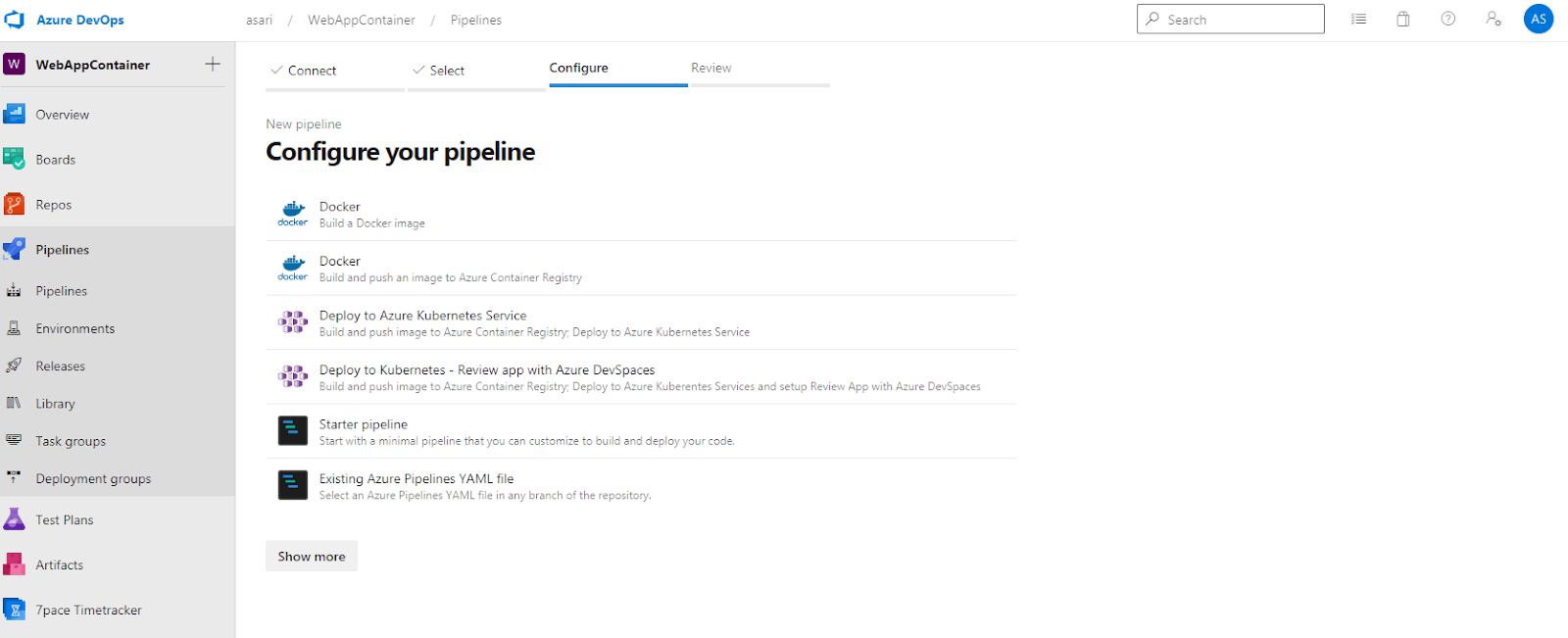Go to the Connect step tab

(x=334, y=71)
